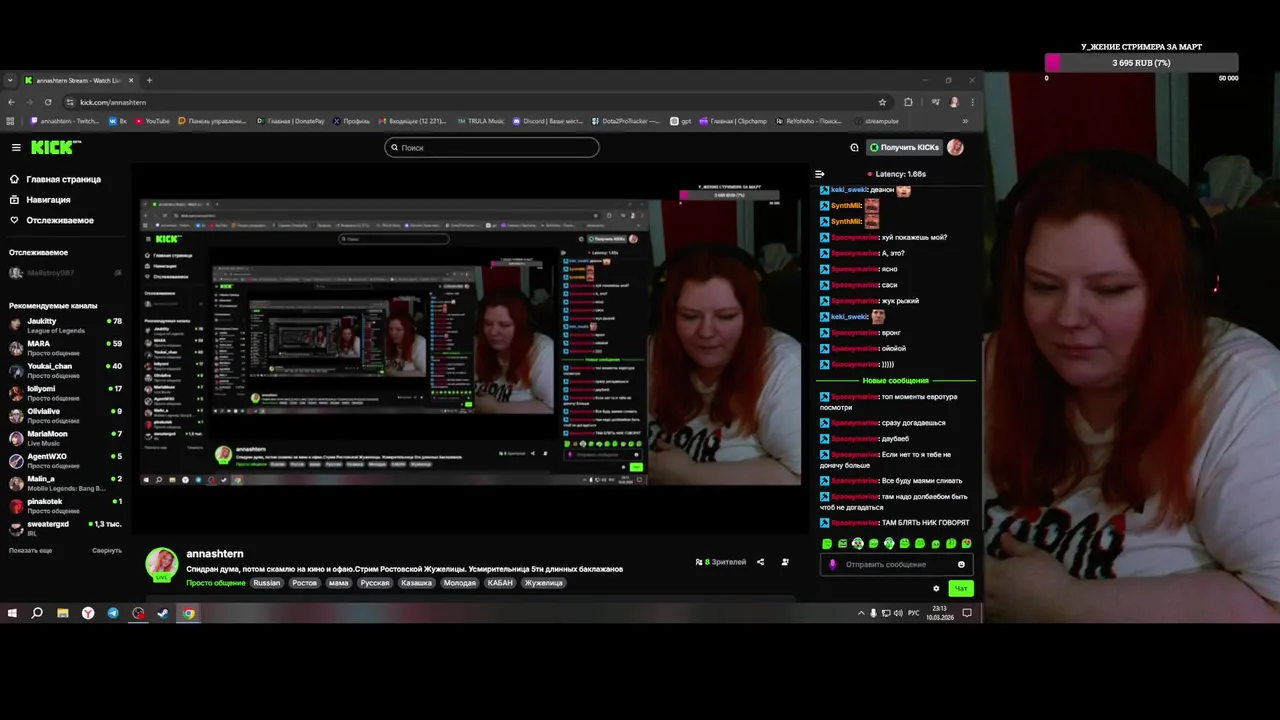Screen dimensions: 1280x720
Task: Click the green KICK logo
Action: tap(56, 147)
